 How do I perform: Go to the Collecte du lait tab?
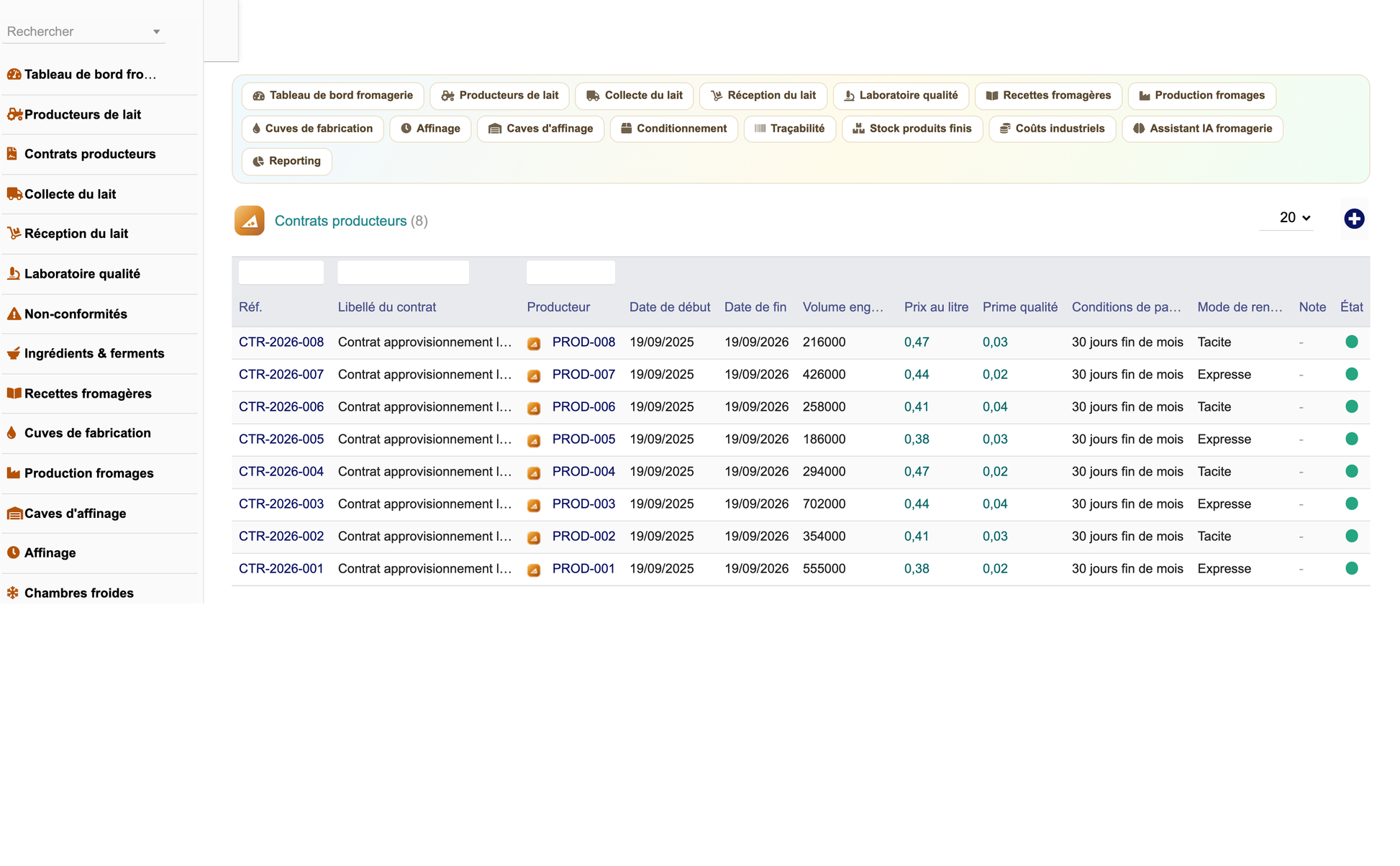(x=635, y=96)
